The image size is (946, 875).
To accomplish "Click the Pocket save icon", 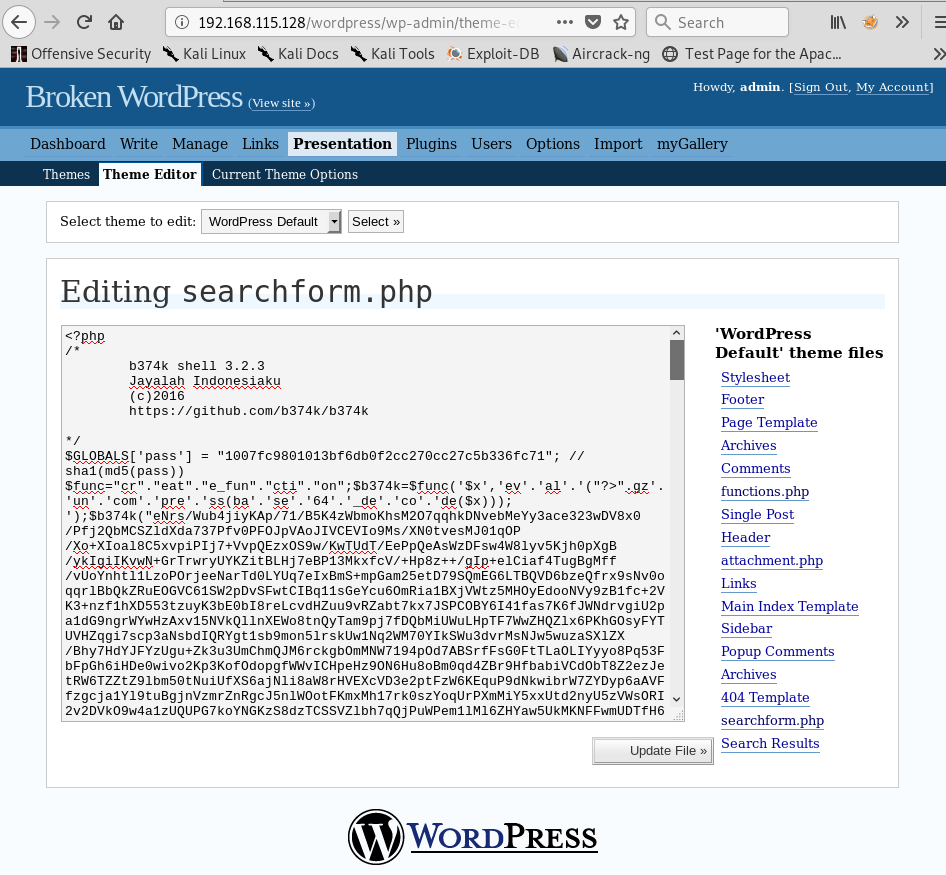I will tap(593, 22).
